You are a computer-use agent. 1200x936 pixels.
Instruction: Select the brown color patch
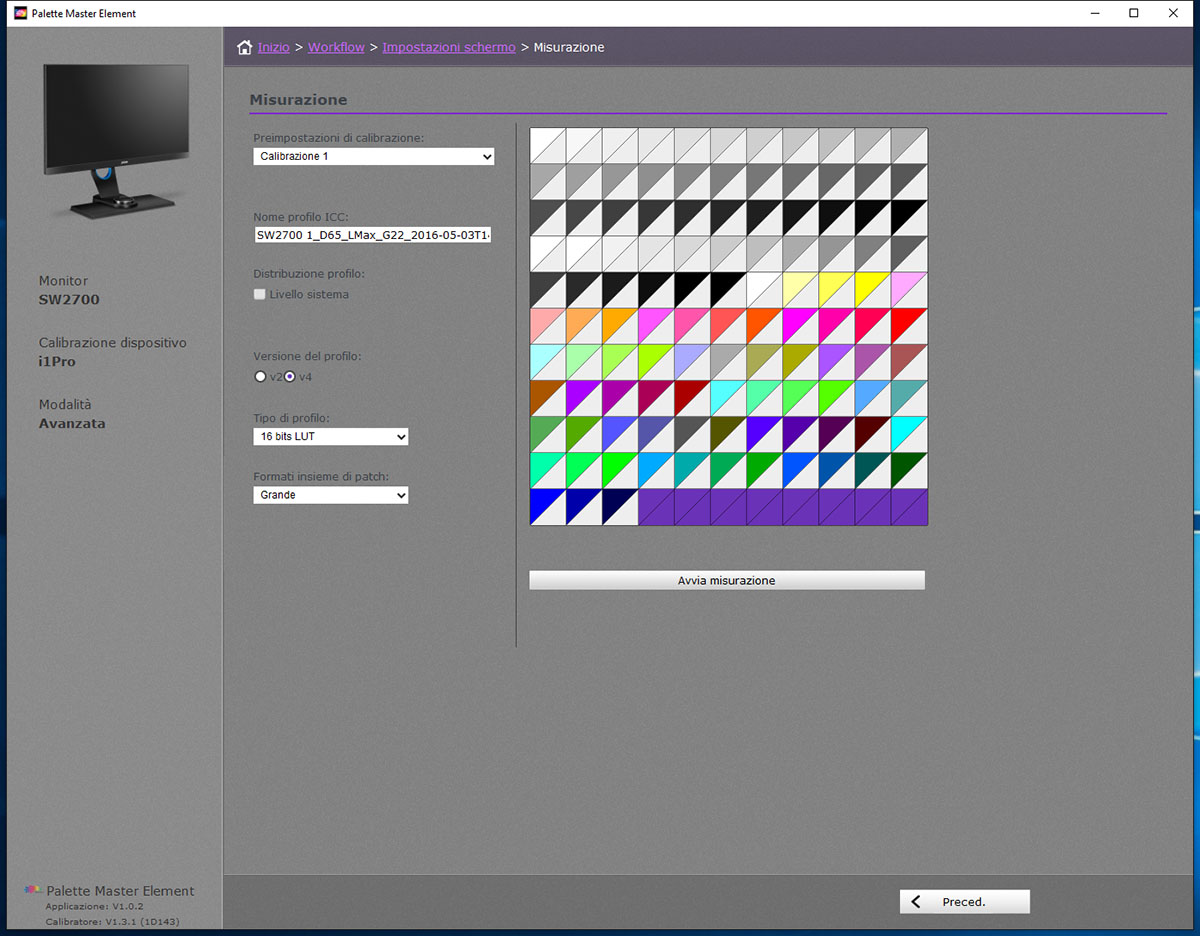[x=547, y=398]
